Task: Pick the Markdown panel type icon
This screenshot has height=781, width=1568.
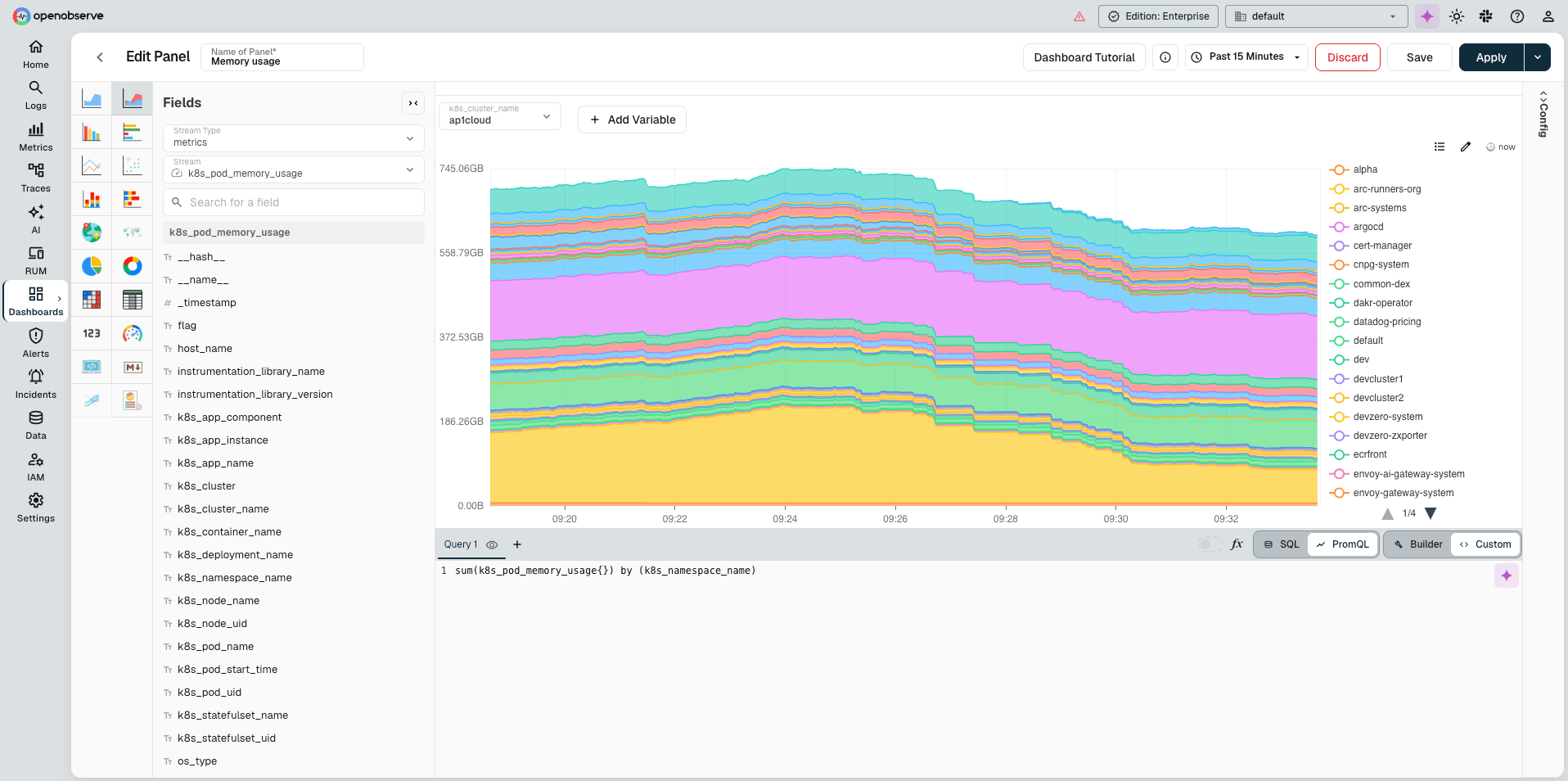Action: 132,367
